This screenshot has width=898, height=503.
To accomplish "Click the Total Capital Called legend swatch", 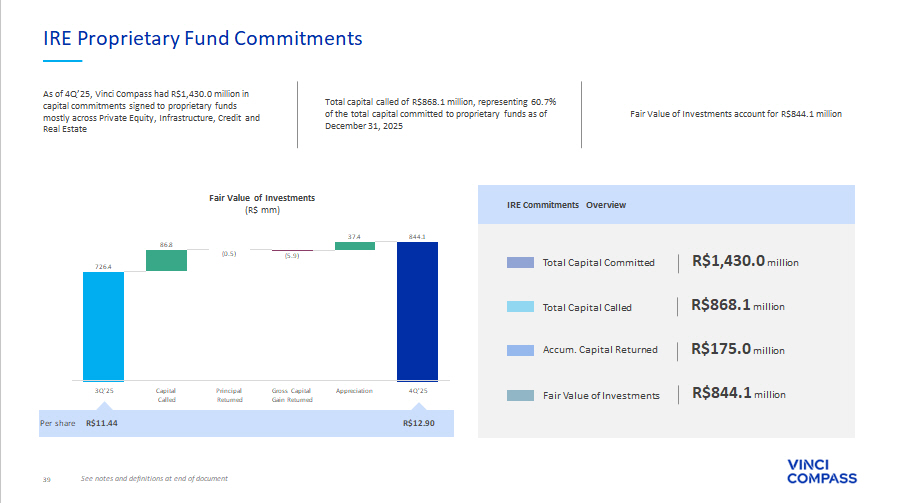I will pyautogui.click(x=520, y=307).
